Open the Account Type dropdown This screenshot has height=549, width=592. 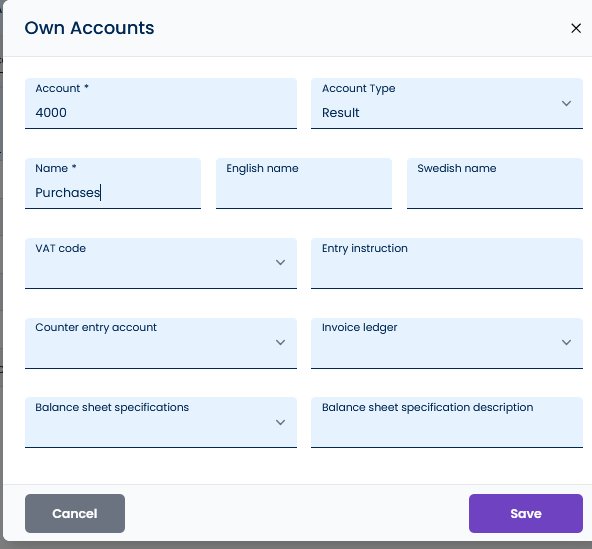(447, 103)
